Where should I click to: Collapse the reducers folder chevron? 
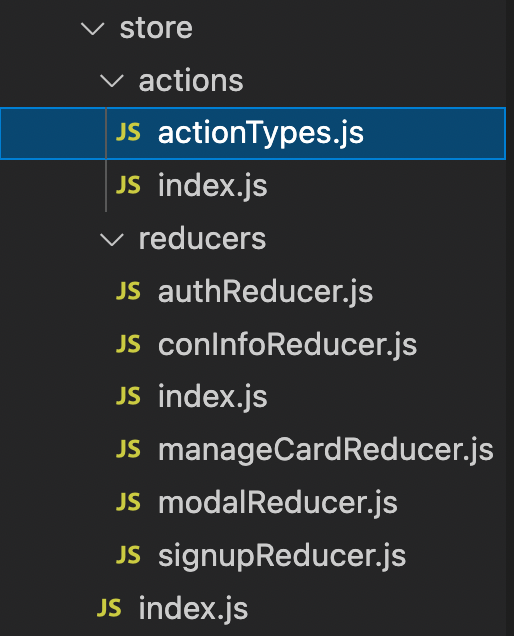point(112,239)
